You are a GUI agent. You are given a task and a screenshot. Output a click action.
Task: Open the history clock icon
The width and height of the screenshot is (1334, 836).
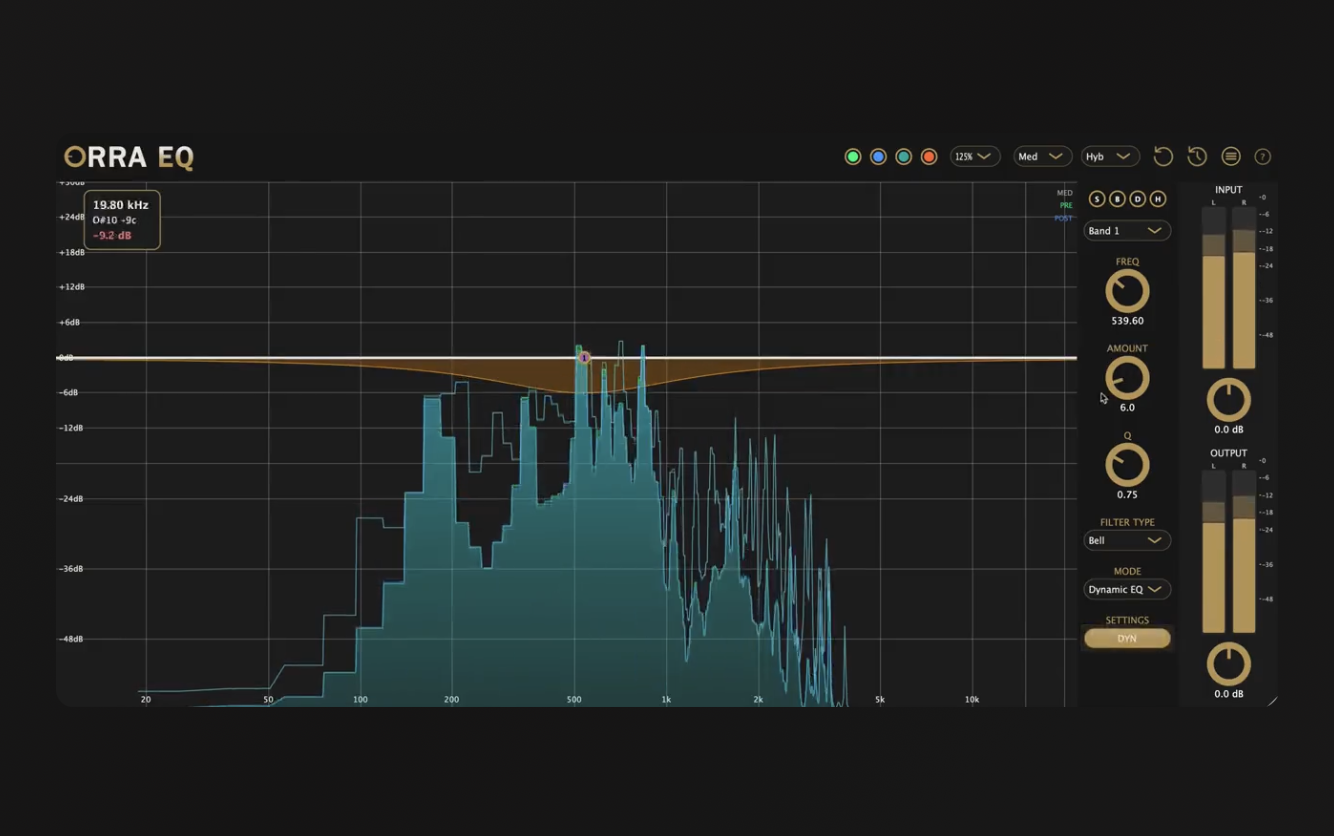click(x=1197, y=157)
